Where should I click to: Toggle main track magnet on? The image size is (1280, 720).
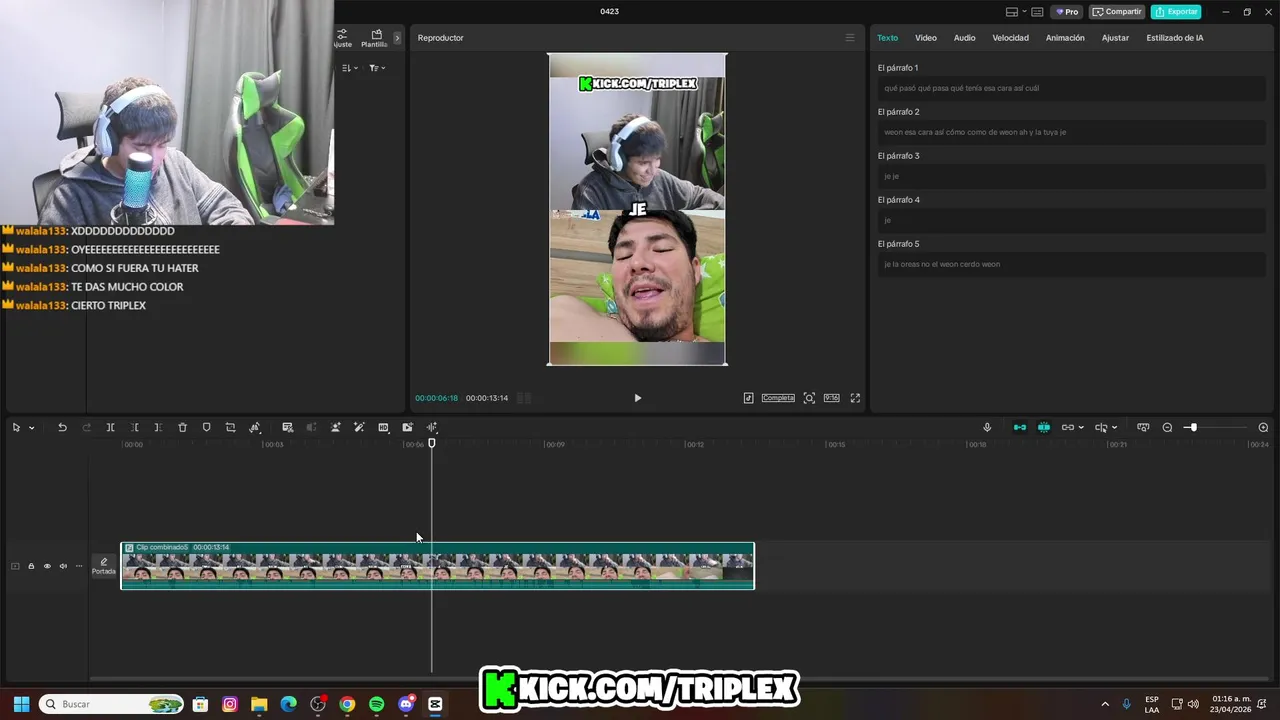point(1020,427)
